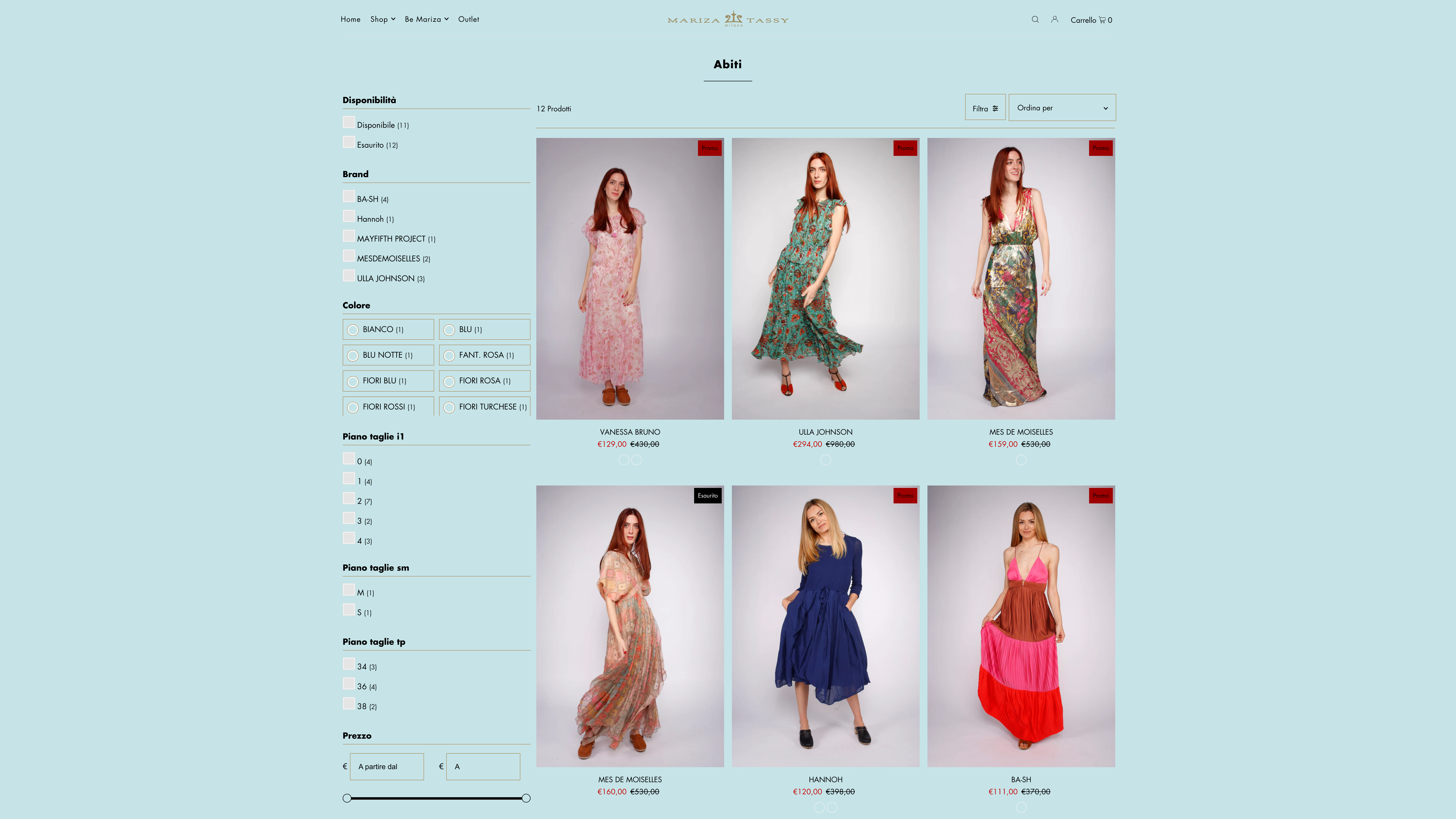Choose the FIORI ROSA color filter
Viewport: 1456px width, 819px height.
(484, 381)
